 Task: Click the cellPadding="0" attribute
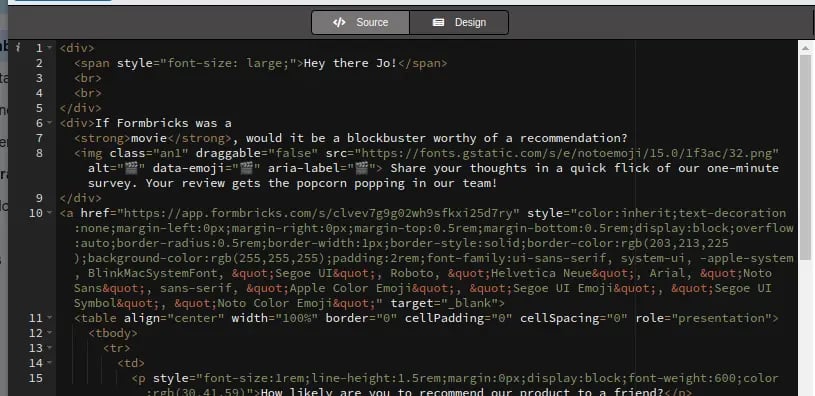pos(458,318)
